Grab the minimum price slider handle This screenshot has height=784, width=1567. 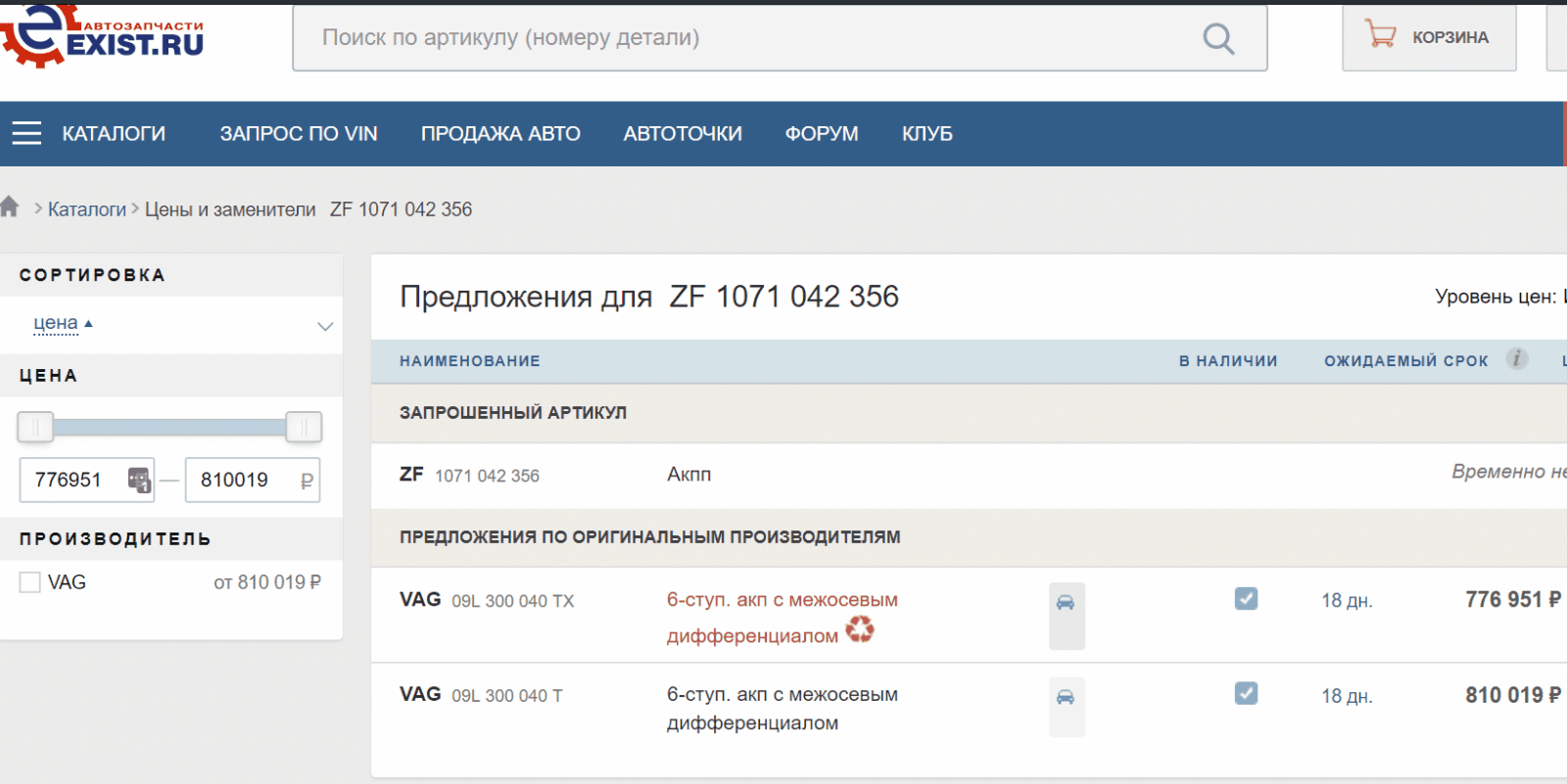[x=35, y=427]
